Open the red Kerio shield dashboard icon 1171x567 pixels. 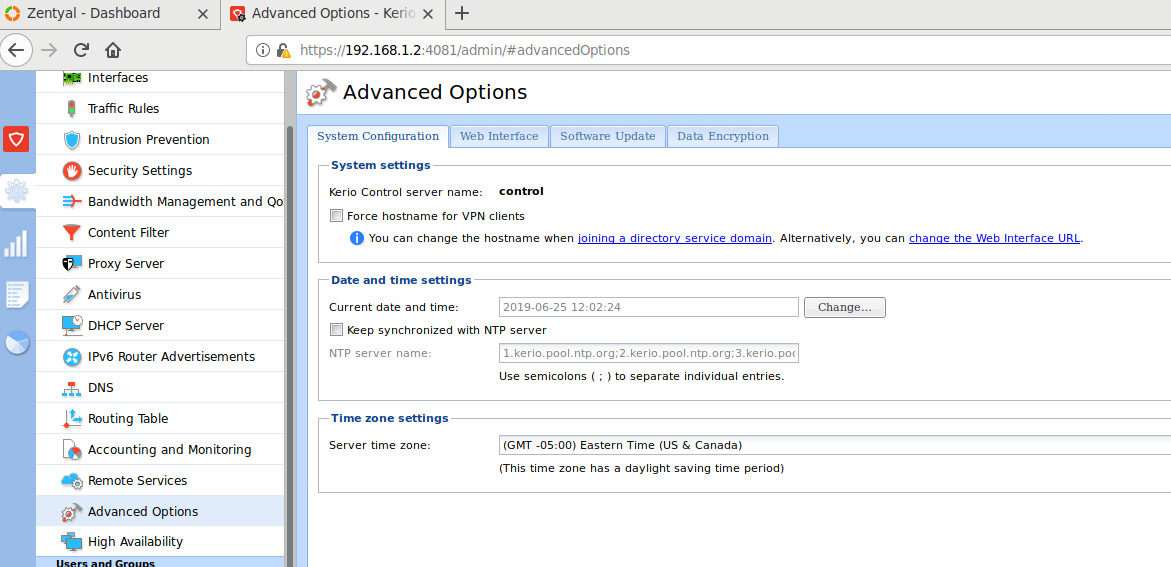[x=16, y=139]
